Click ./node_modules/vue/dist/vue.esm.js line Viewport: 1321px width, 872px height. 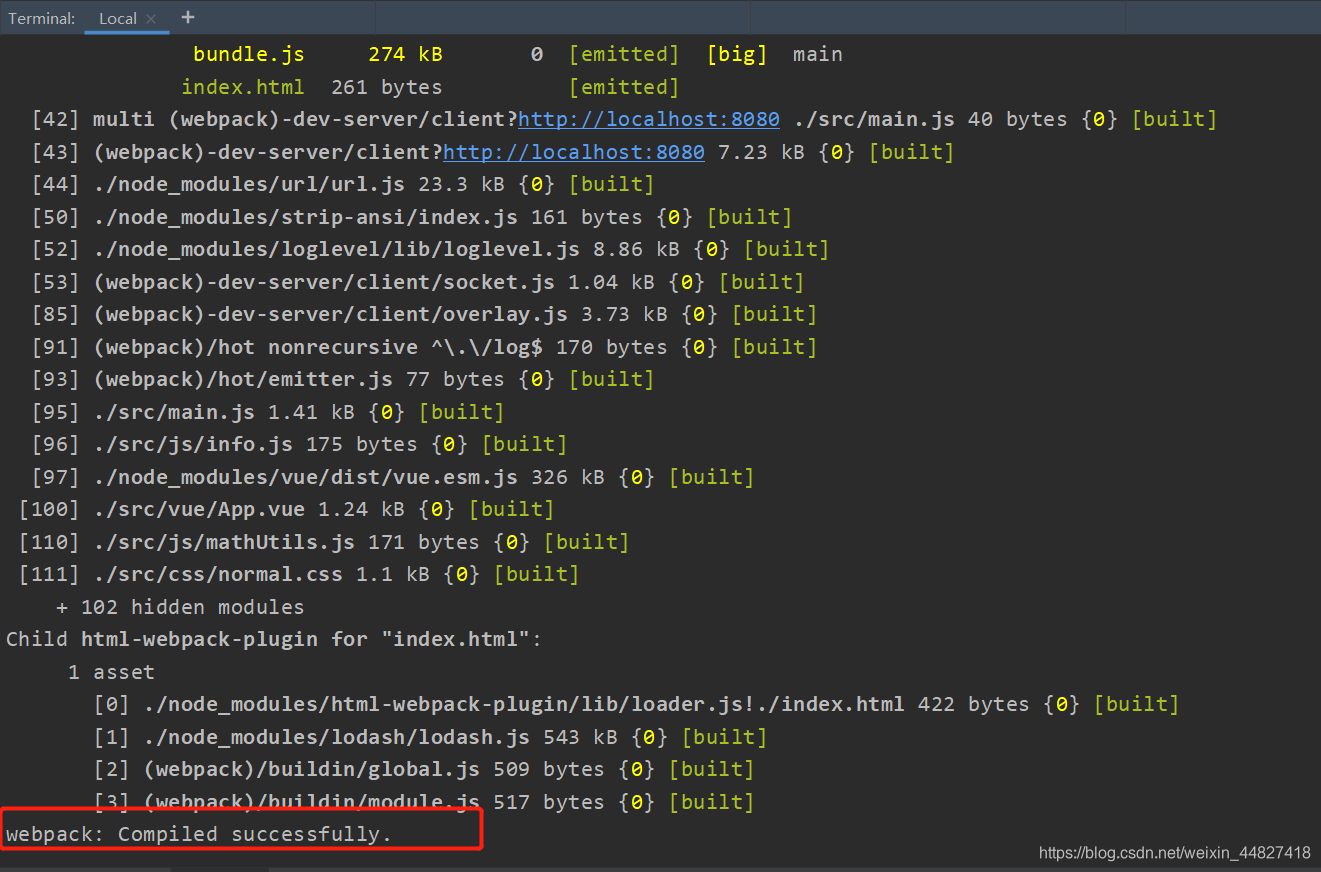[x=393, y=477]
